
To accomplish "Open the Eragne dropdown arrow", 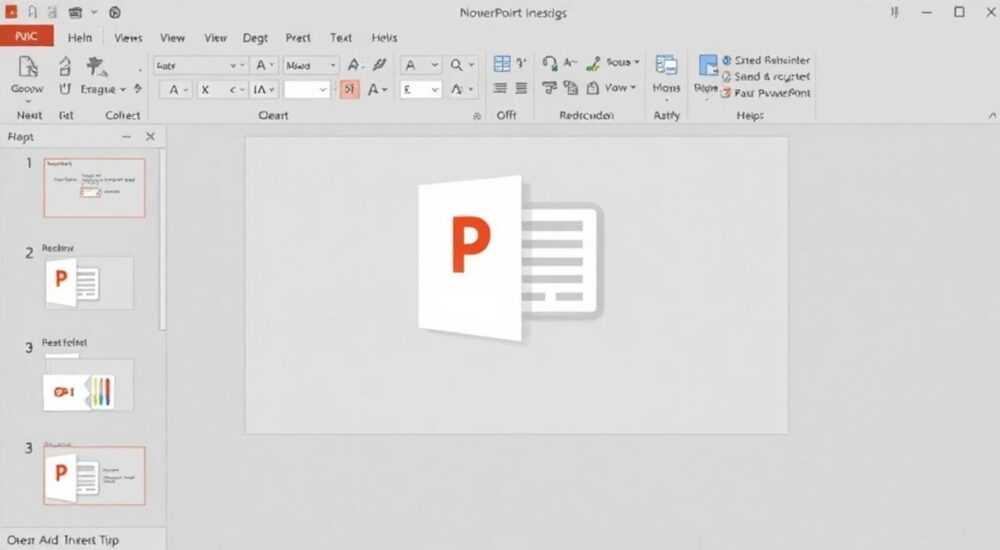I will [123, 90].
